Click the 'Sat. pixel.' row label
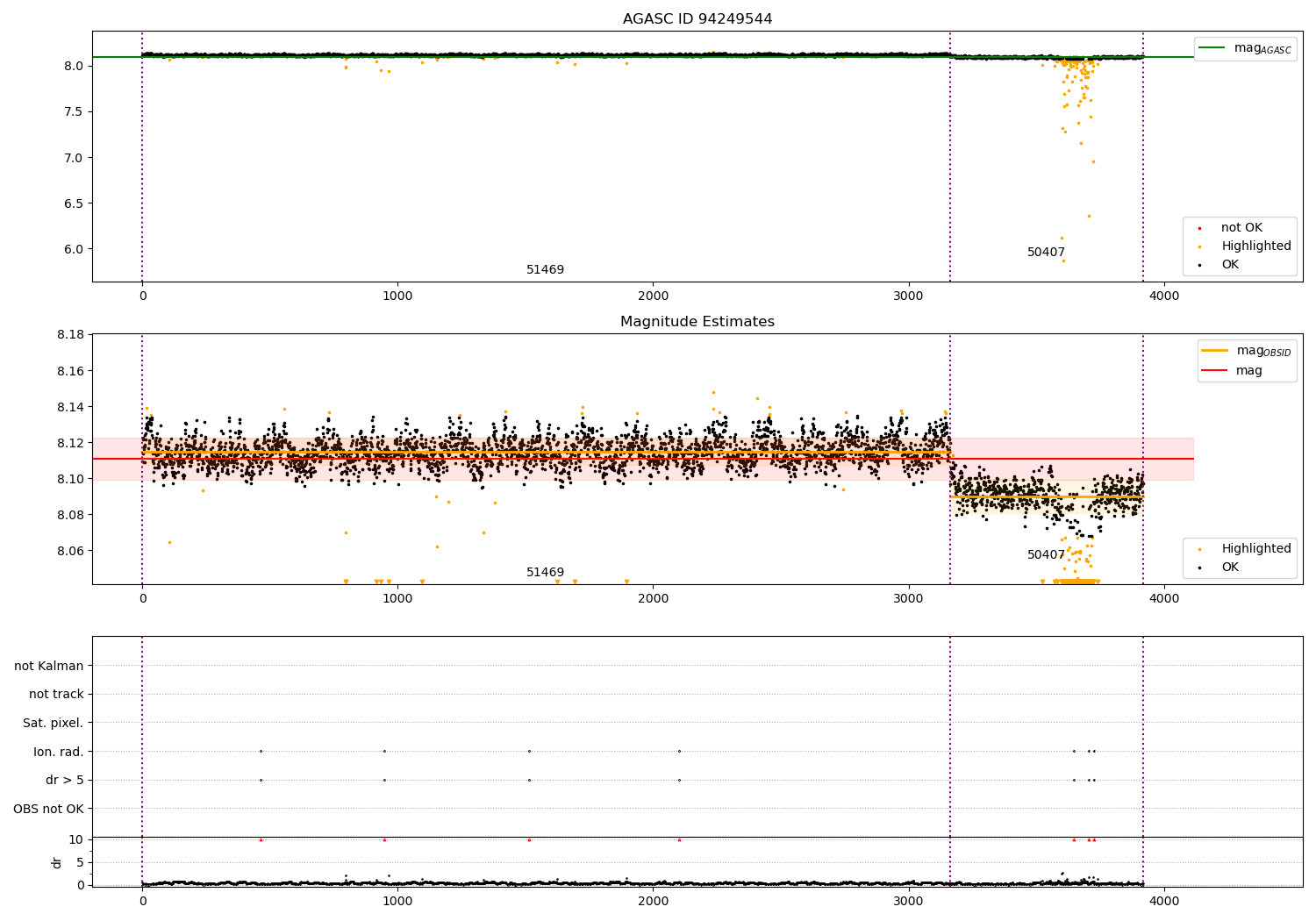 [54, 724]
